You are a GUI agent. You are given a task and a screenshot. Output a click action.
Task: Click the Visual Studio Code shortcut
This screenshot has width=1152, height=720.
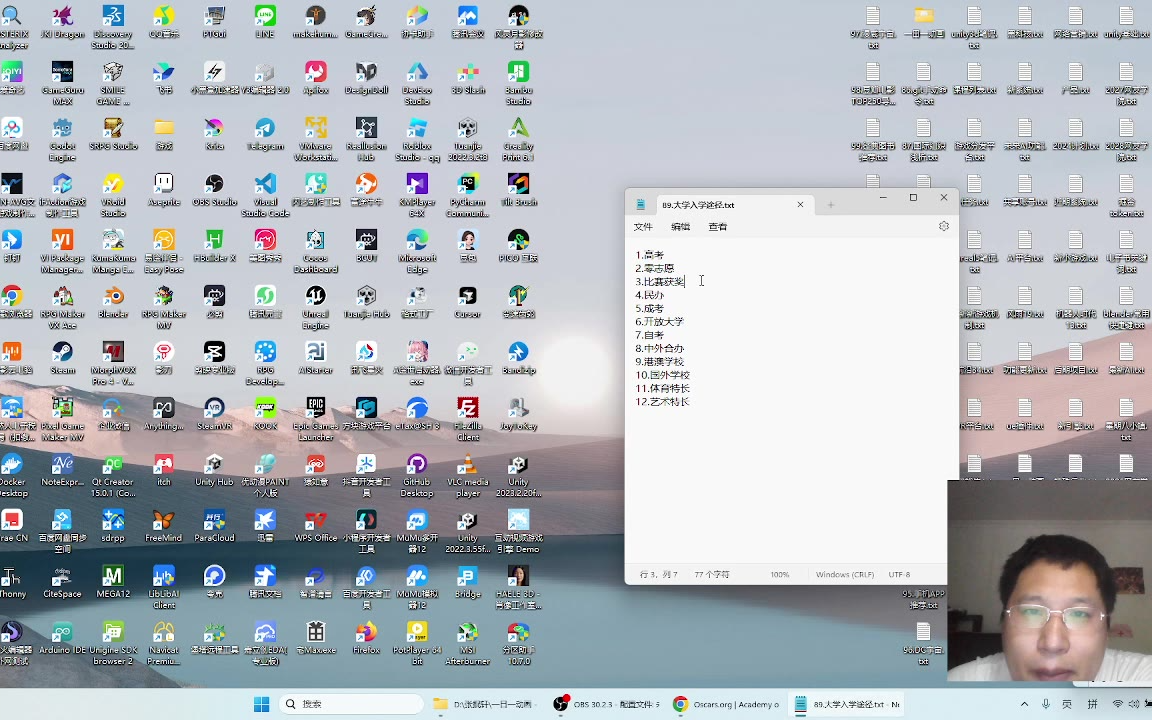[x=265, y=195]
